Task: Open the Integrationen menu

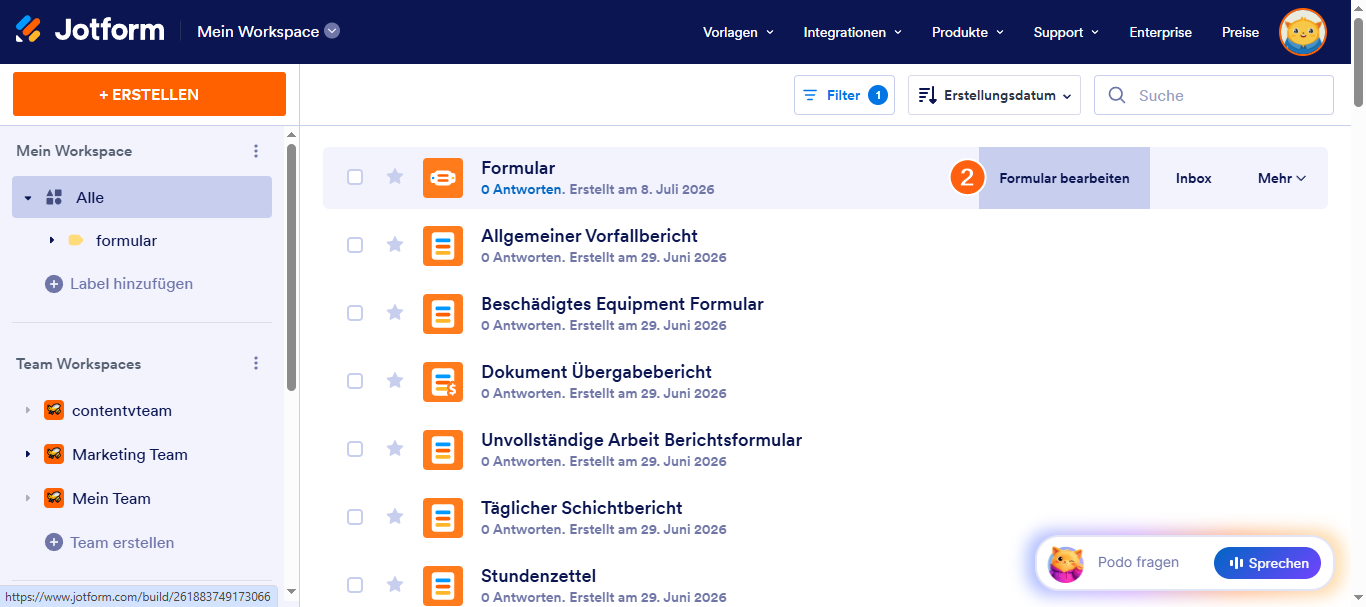Action: pos(853,32)
